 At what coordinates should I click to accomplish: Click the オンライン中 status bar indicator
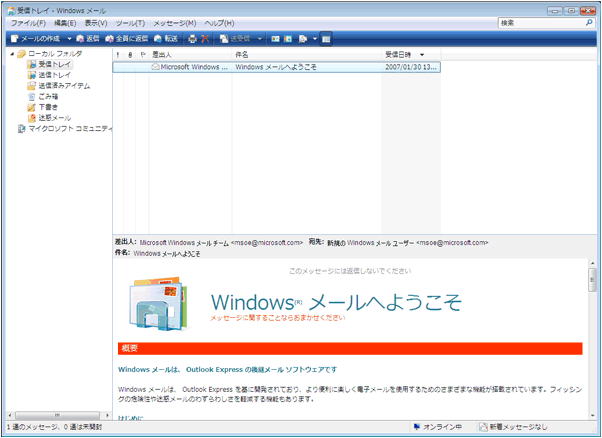[438, 427]
